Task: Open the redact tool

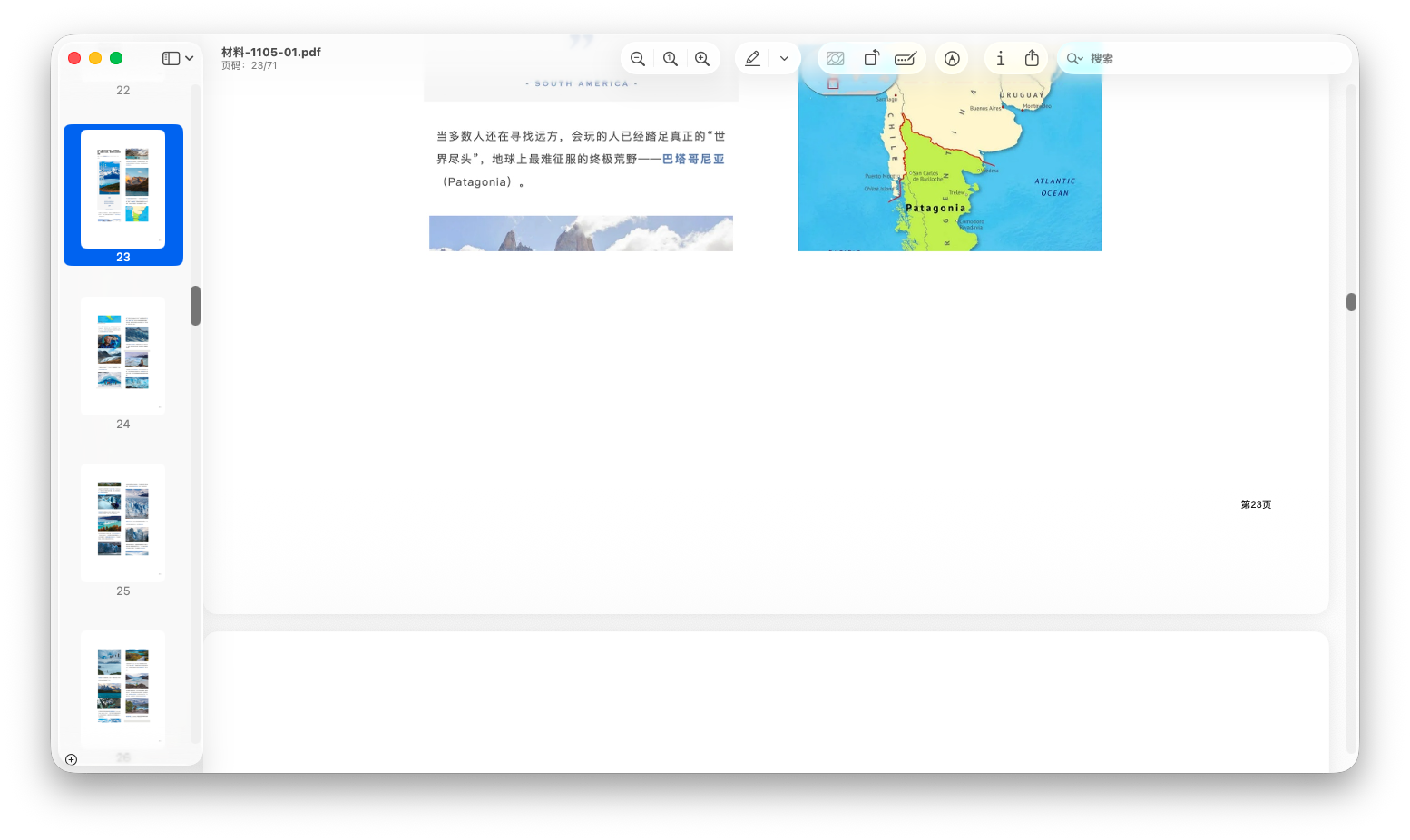Action: point(906,57)
